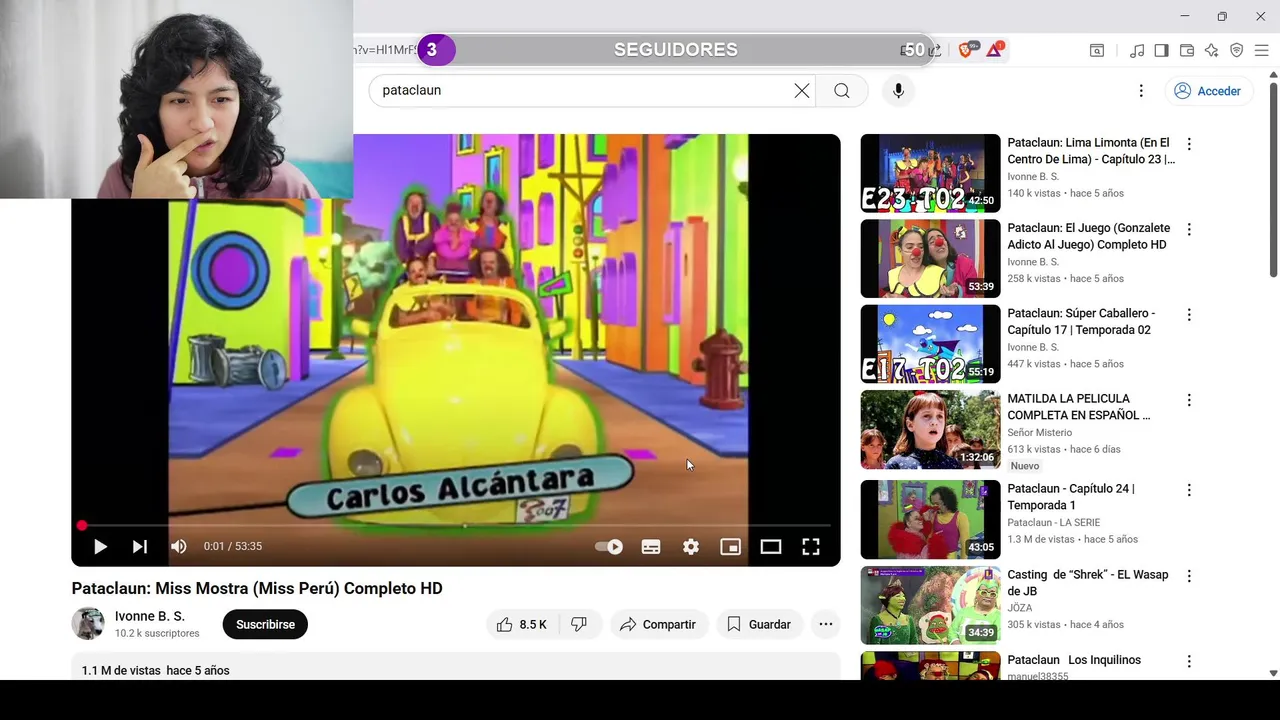Open the Brave Wallet icon

coord(1187,50)
